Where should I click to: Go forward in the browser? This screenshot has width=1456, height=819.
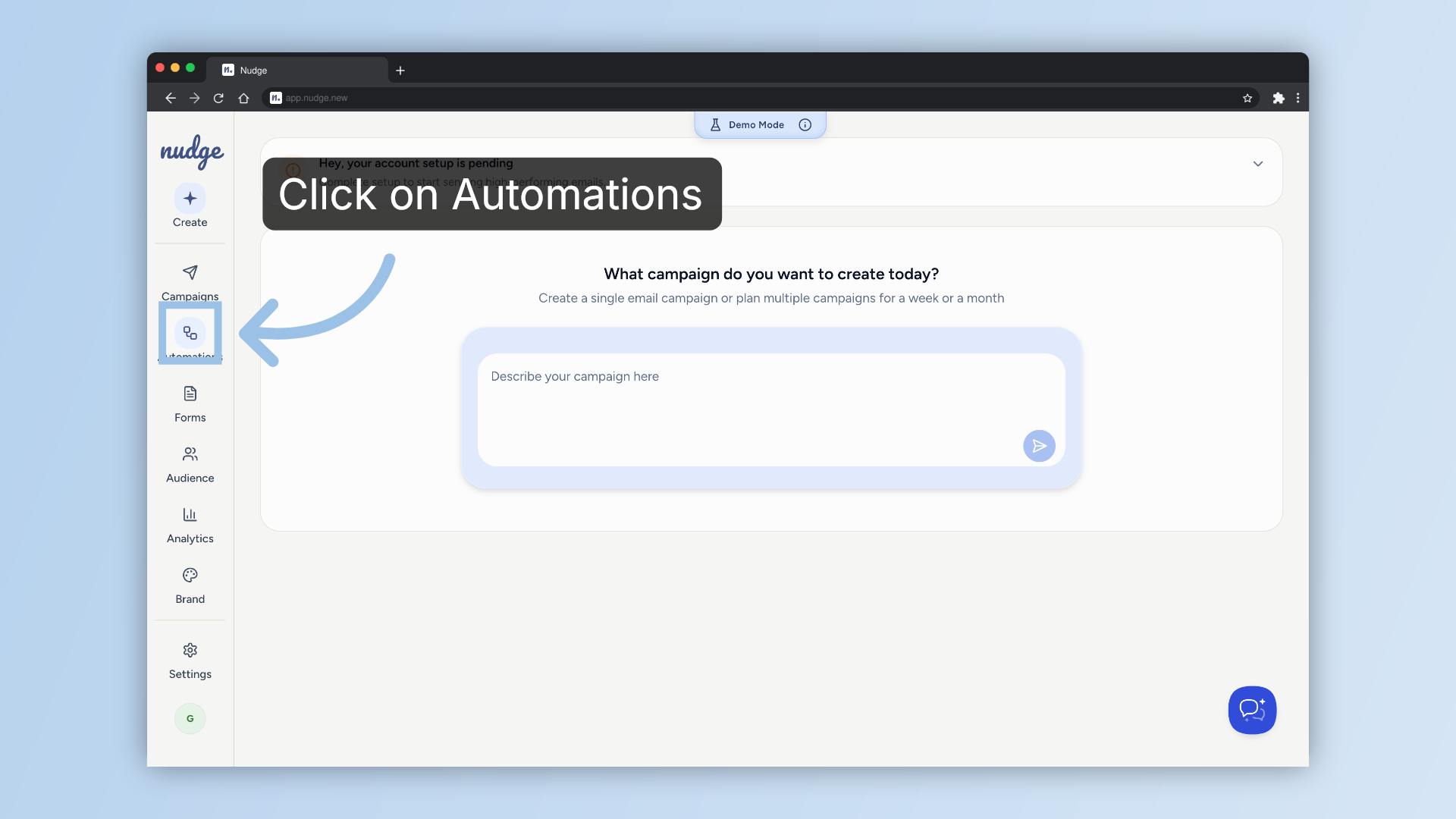pos(195,98)
